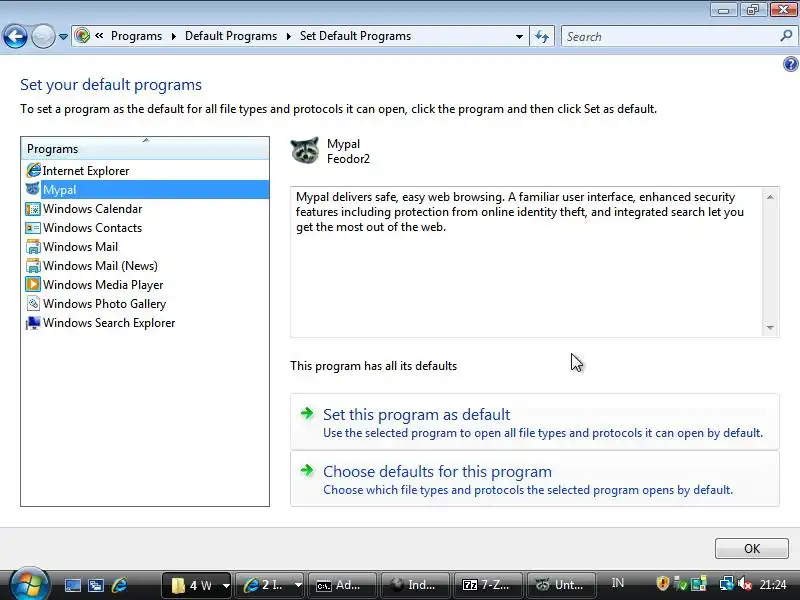Open the recent pages dropdown arrow
The image size is (800, 600).
(x=63, y=37)
